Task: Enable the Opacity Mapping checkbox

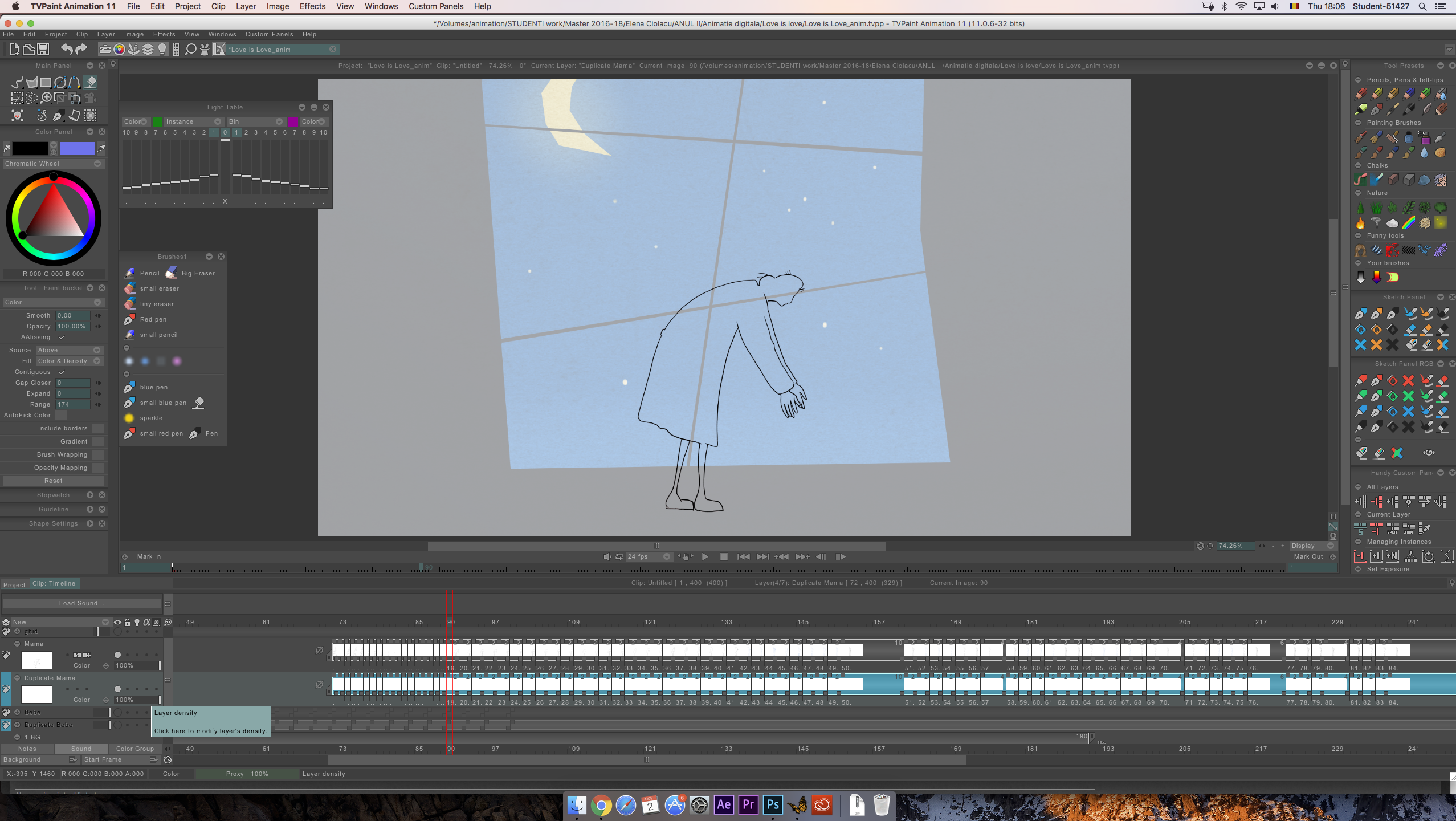Action: coord(99,468)
